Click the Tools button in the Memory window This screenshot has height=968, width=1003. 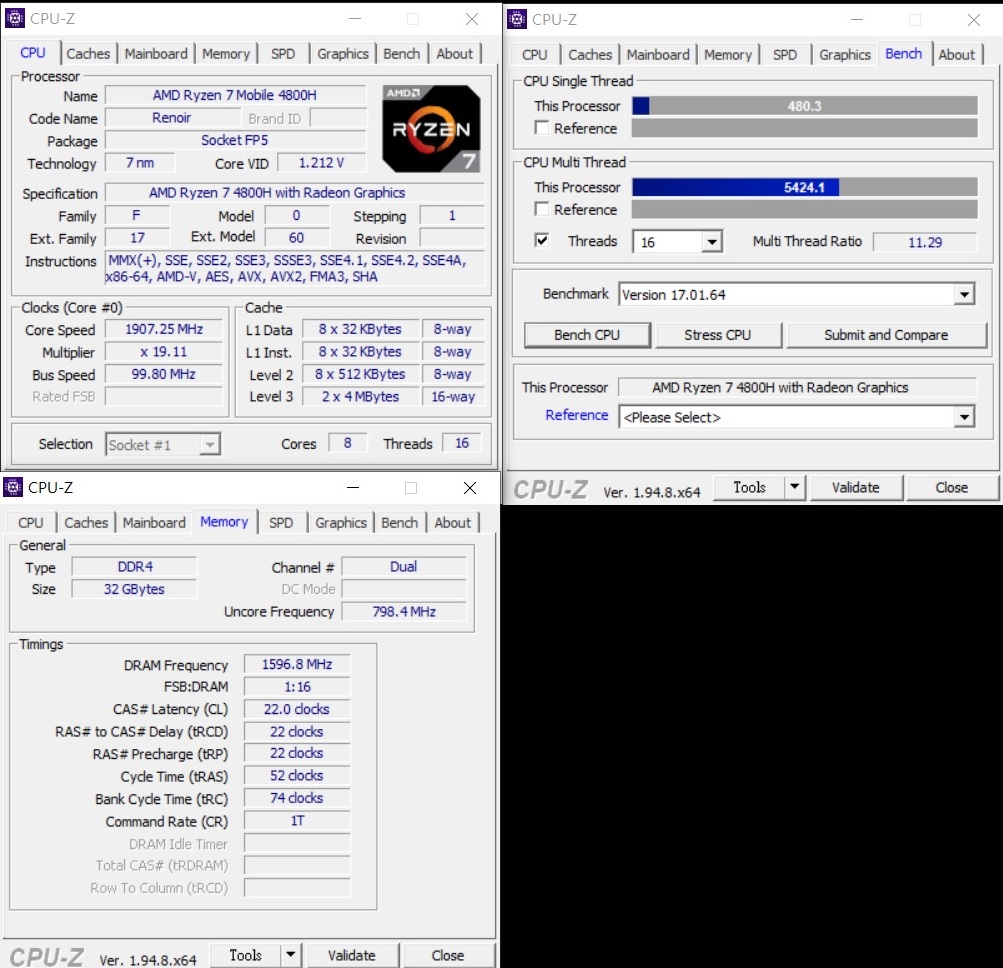pos(246,955)
